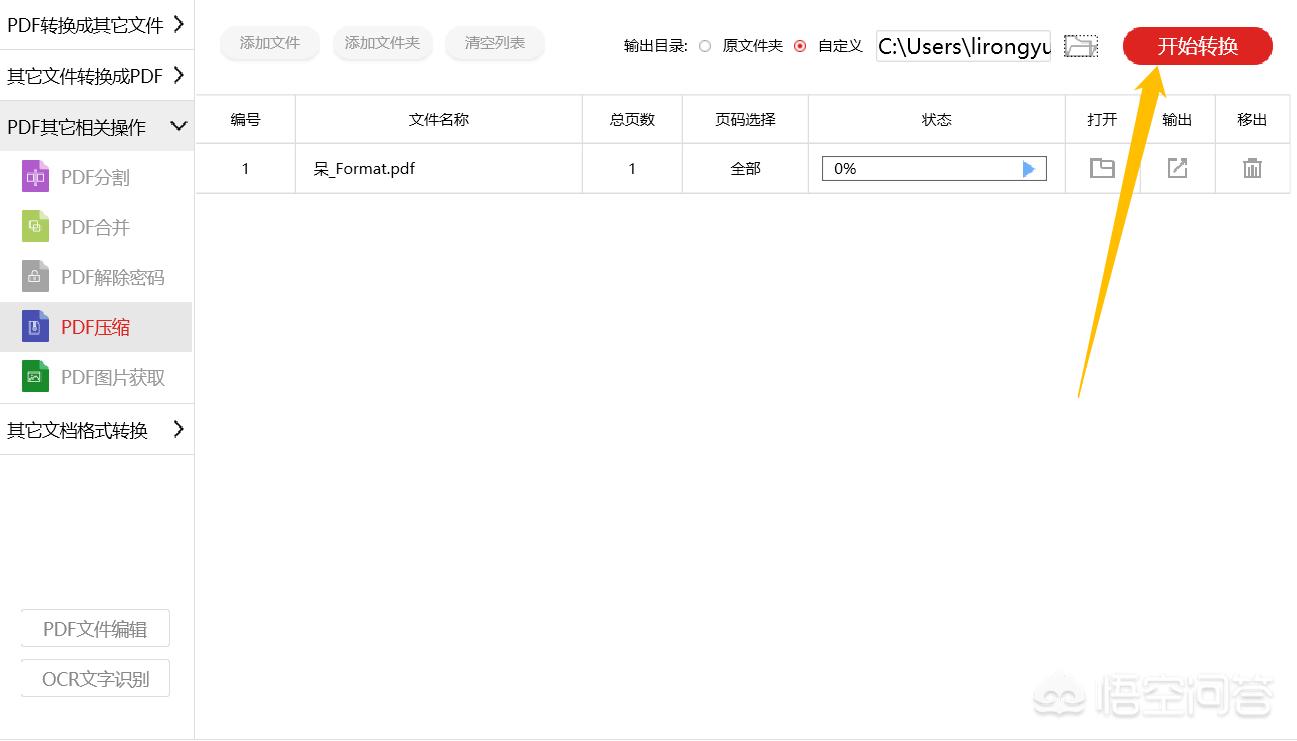The image size is (1297, 741).
Task: Collapse the PDF其它相关操作 section
Action: (x=97, y=127)
